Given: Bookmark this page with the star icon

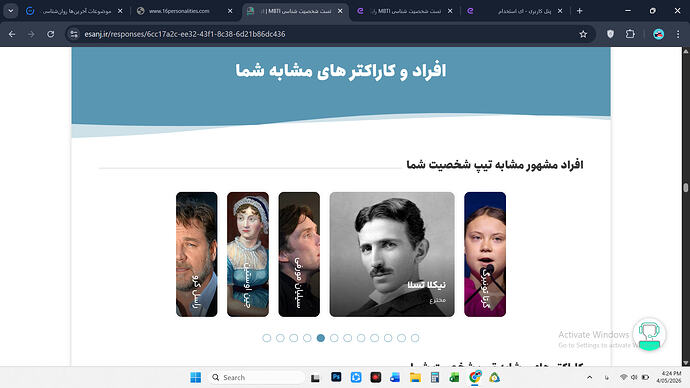Looking at the screenshot, I should 583,34.
